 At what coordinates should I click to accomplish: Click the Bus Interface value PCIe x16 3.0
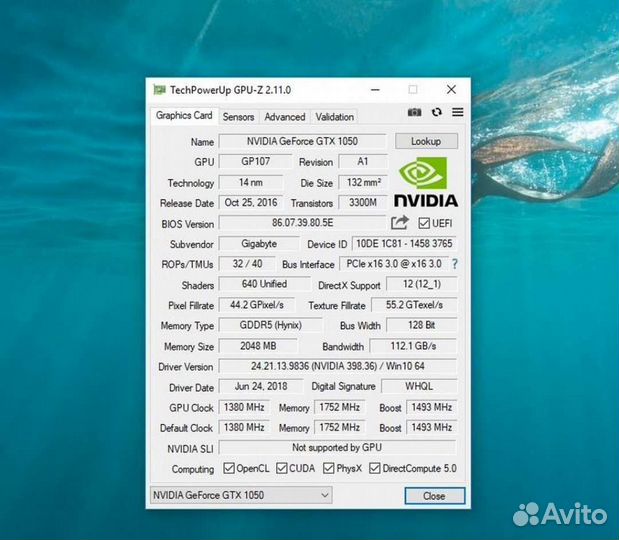point(394,264)
